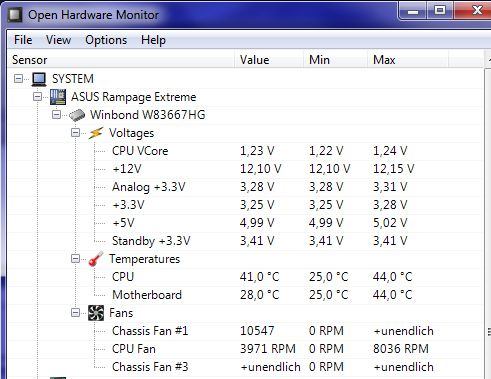Open the Options menu

[x=106, y=40]
